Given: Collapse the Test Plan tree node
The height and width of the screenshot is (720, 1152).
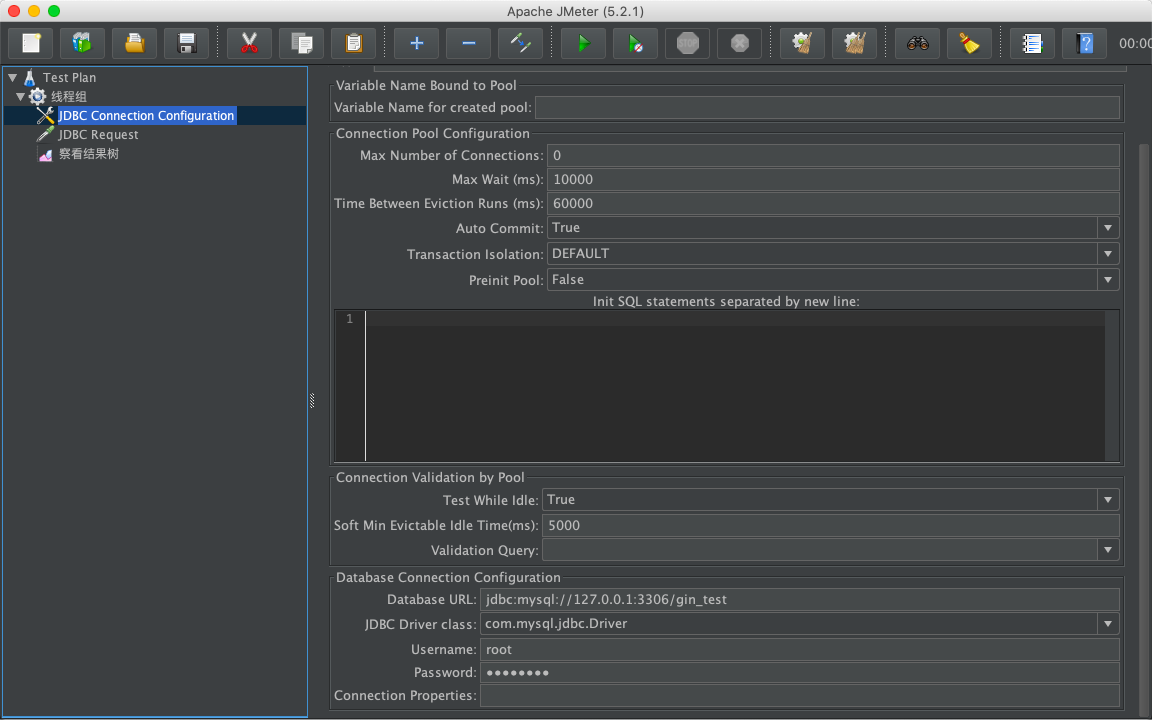Looking at the screenshot, I should 12,77.
